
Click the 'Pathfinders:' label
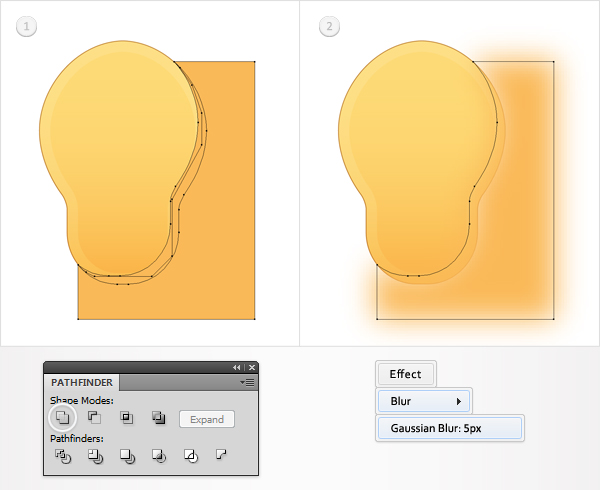click(x=77, y=438)
